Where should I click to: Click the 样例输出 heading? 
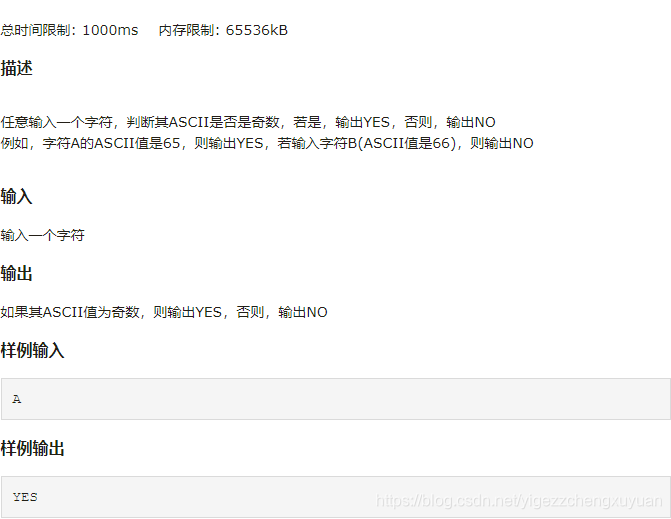pyautogui.click(x=32, y=448)
